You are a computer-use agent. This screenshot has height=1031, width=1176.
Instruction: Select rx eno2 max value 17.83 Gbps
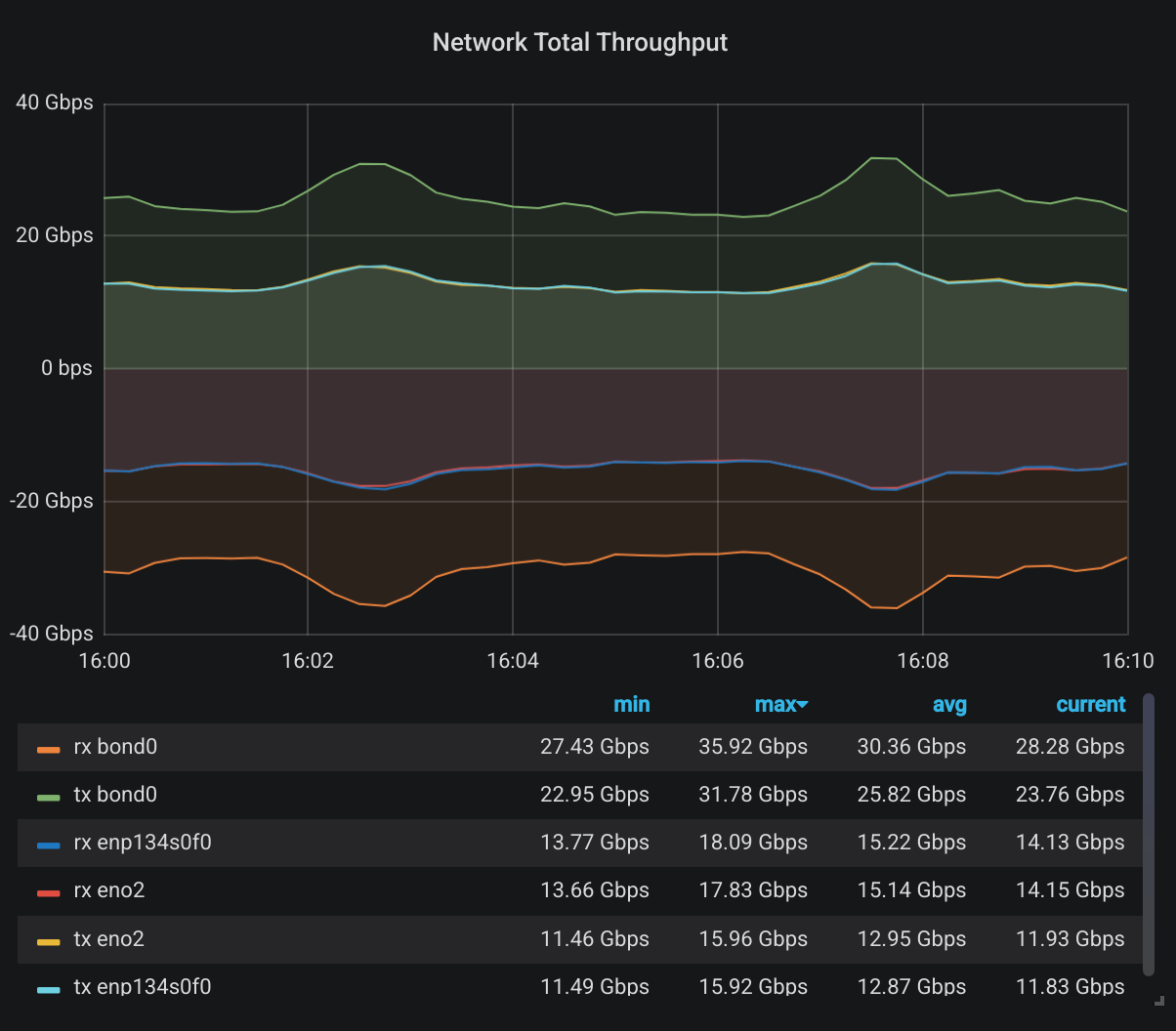(x=753, y=890)
